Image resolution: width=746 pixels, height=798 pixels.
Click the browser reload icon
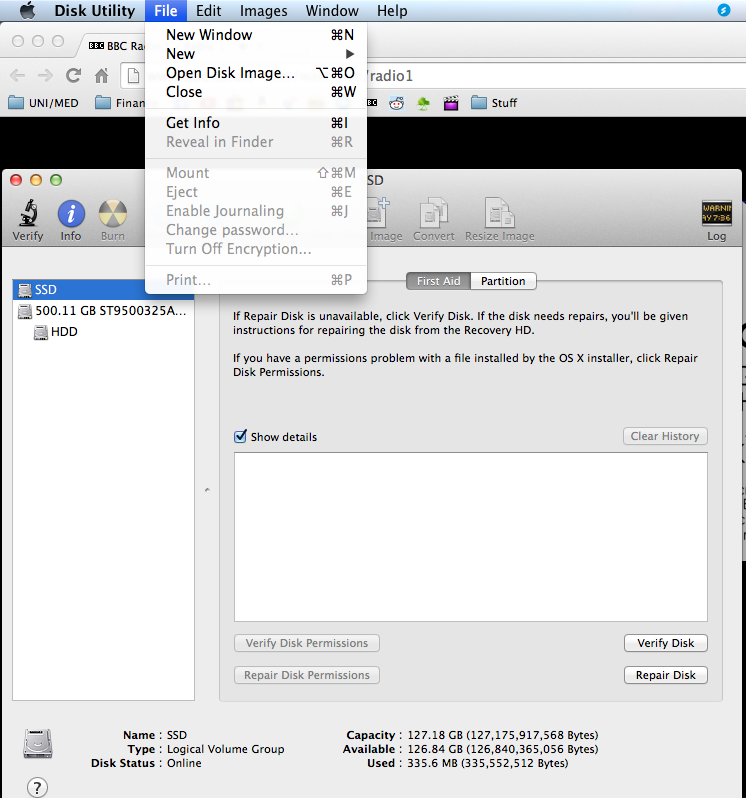click(73, 76)
